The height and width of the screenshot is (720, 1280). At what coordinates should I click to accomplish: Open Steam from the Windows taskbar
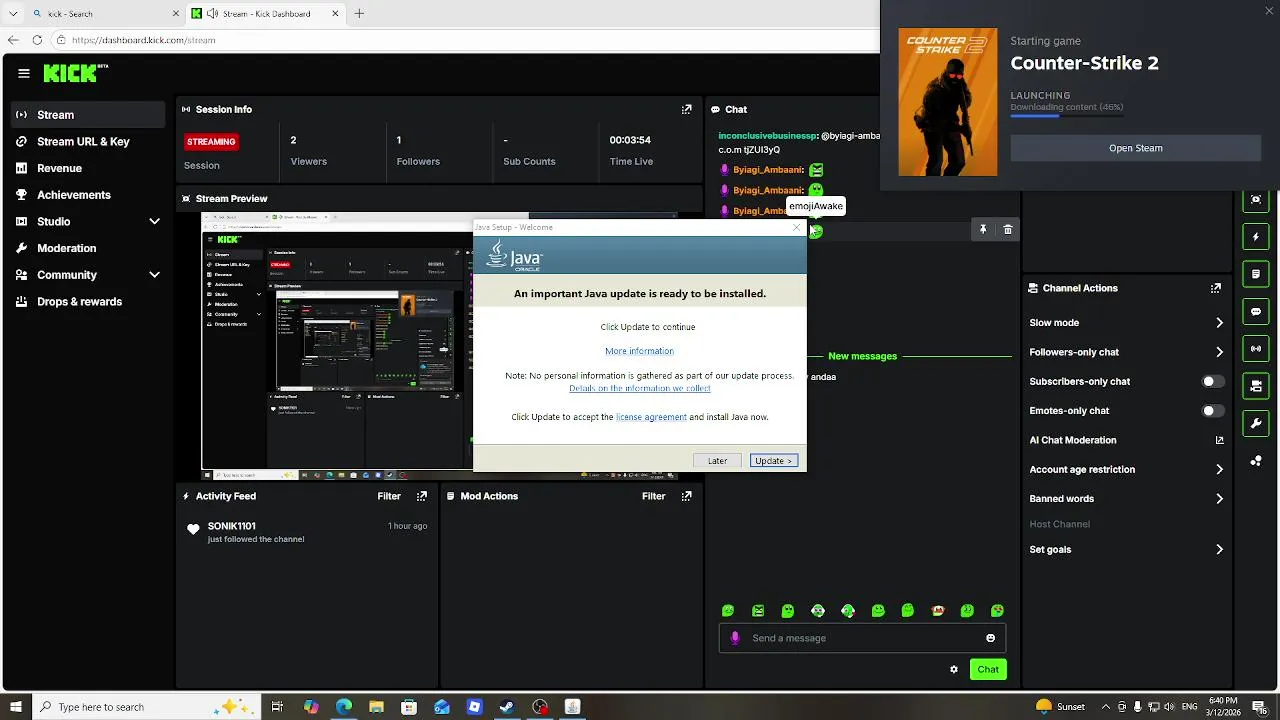tap(507, 707)
